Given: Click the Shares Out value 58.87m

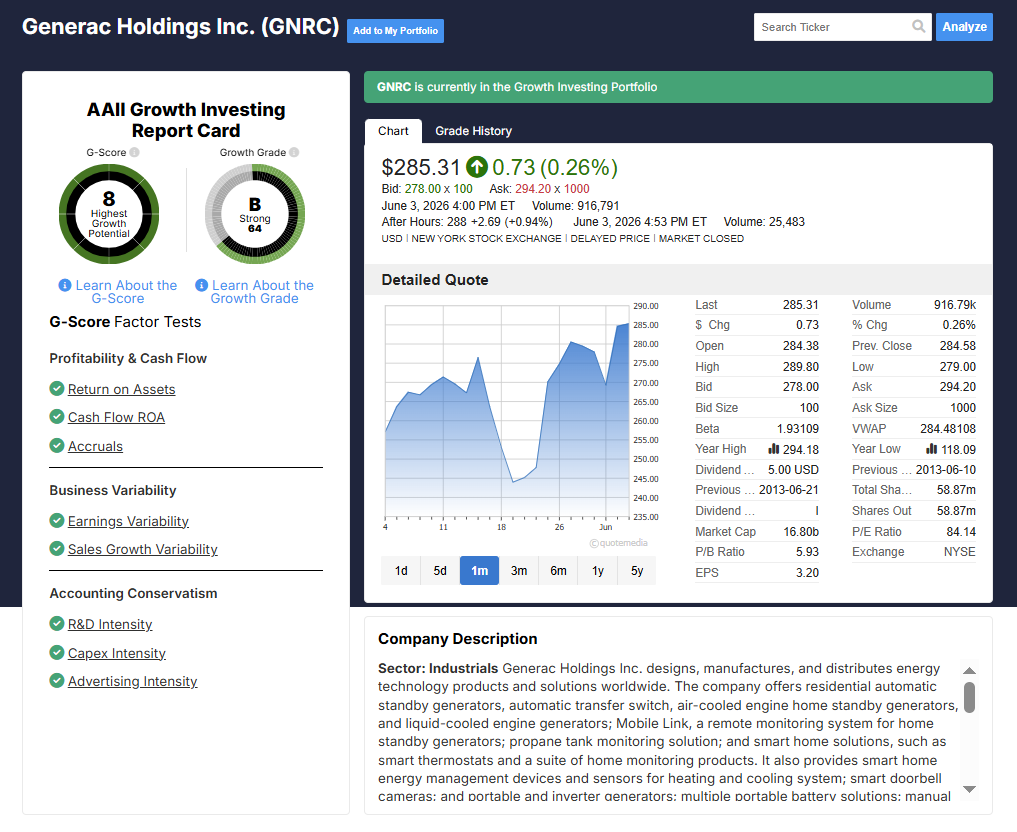Looking at the screenshot, I should tap(956, 511).
